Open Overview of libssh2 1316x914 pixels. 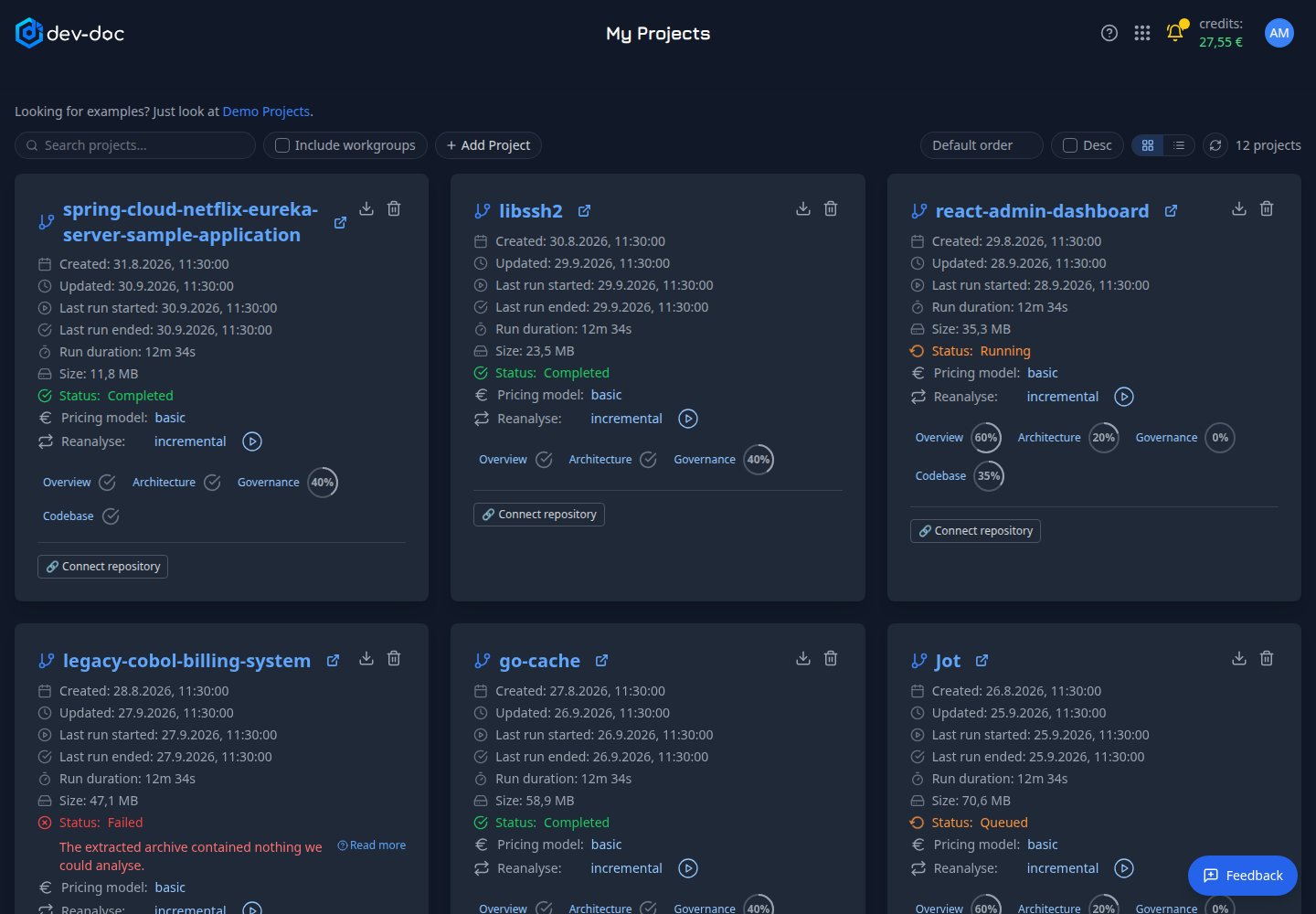click(x=503, y=460)
